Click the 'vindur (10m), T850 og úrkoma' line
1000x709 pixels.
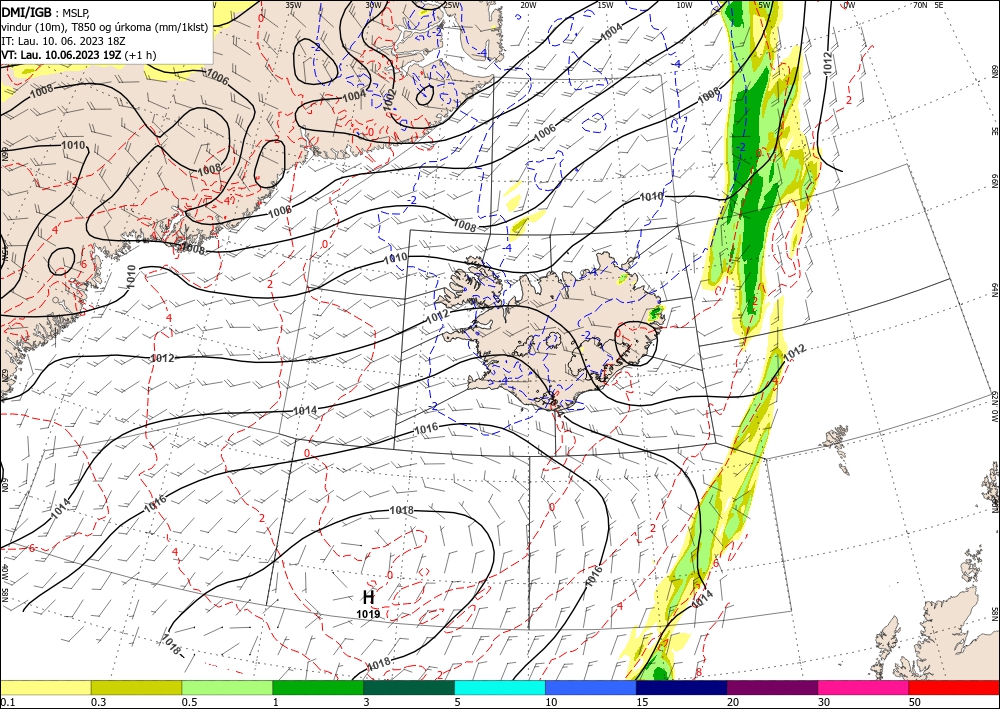point(104,27)
